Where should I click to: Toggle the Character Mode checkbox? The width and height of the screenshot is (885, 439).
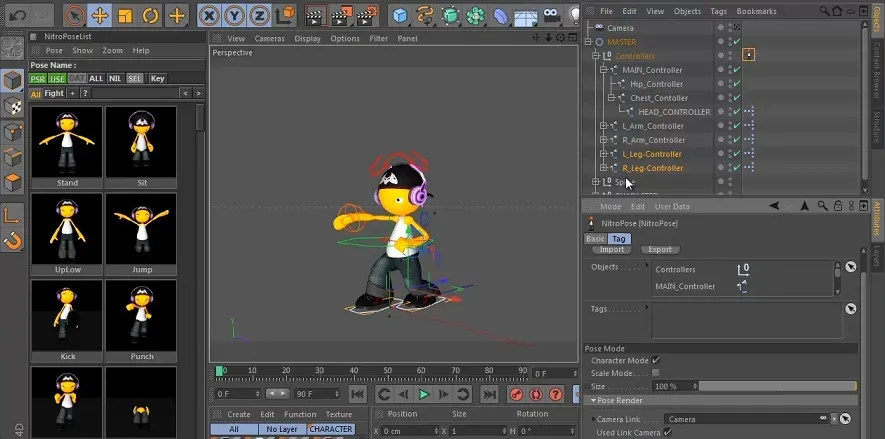656,360
